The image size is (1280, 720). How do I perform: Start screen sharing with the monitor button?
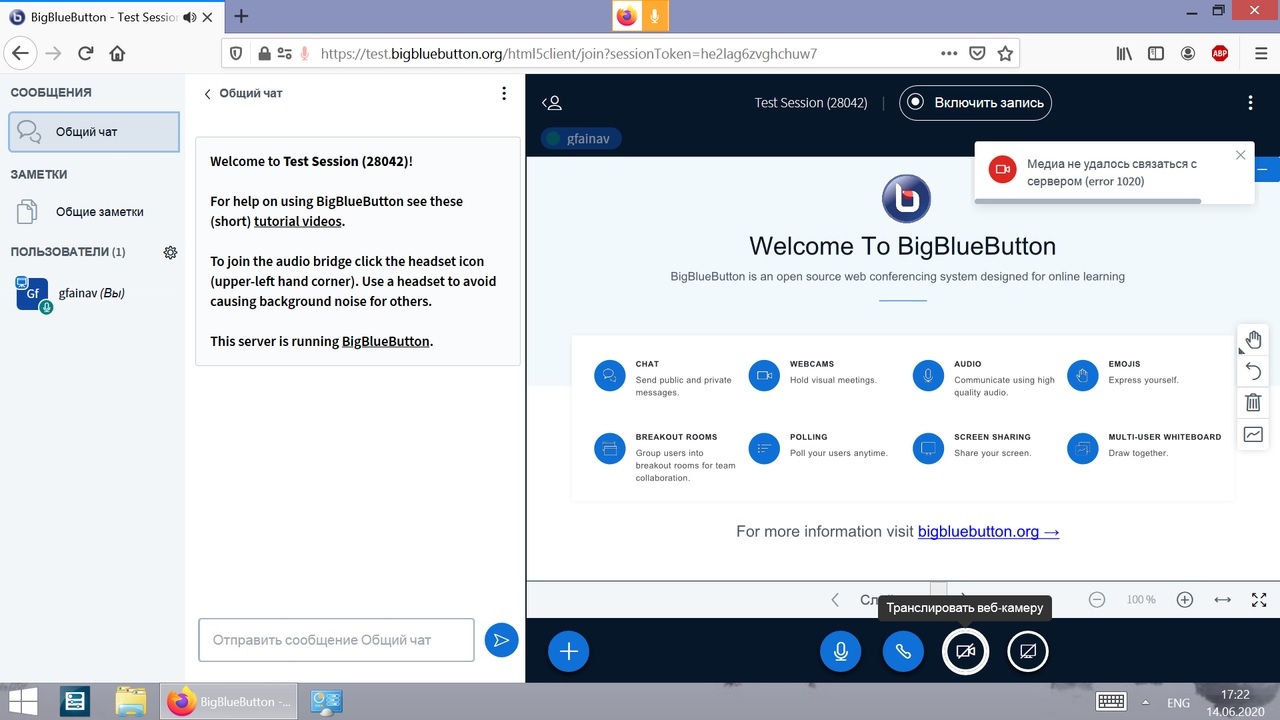point(1028,652)
